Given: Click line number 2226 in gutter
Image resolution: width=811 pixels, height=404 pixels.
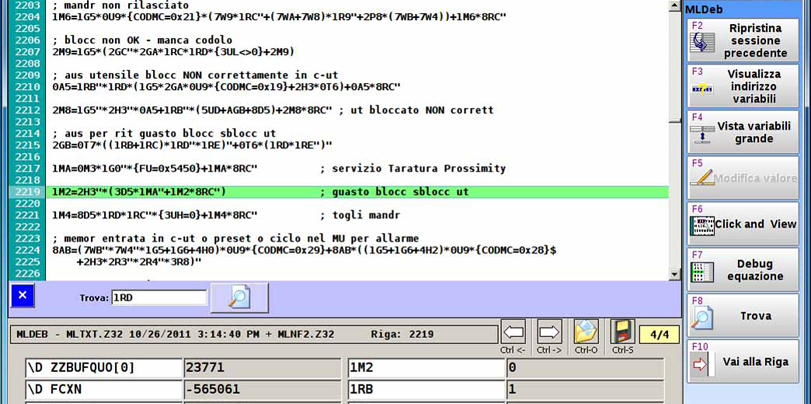Looking at the screenshot, I should pos(28,273).
